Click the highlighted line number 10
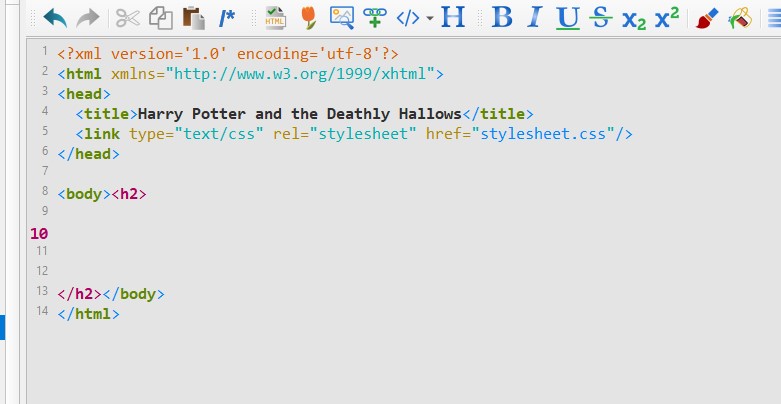The width and height of the screenshot is (781, 404). point(39,234)
